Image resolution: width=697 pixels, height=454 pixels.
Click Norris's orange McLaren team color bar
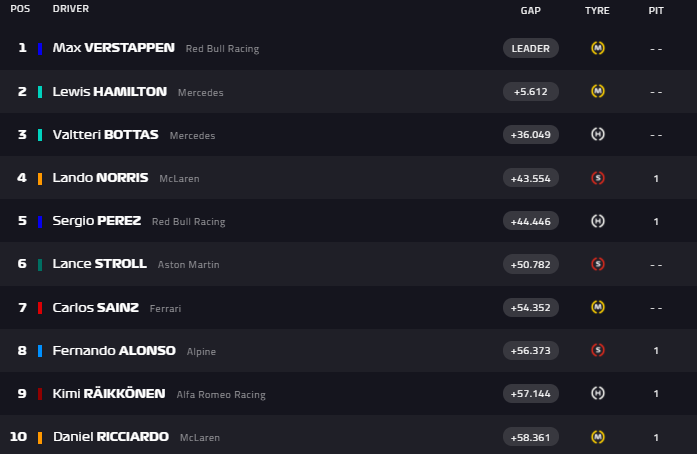(x=39, y=178)
